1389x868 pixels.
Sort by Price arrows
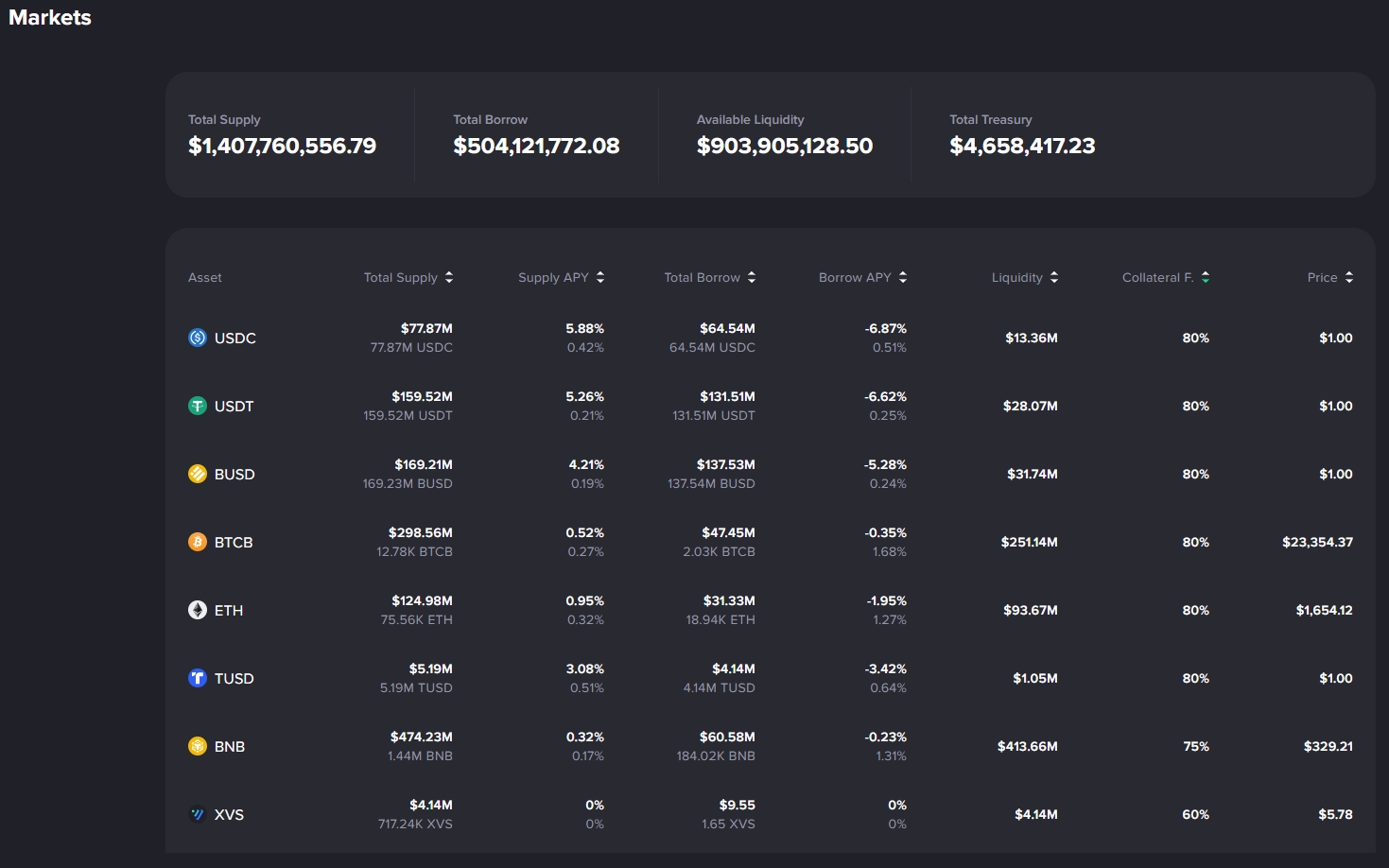[1349, 277]
